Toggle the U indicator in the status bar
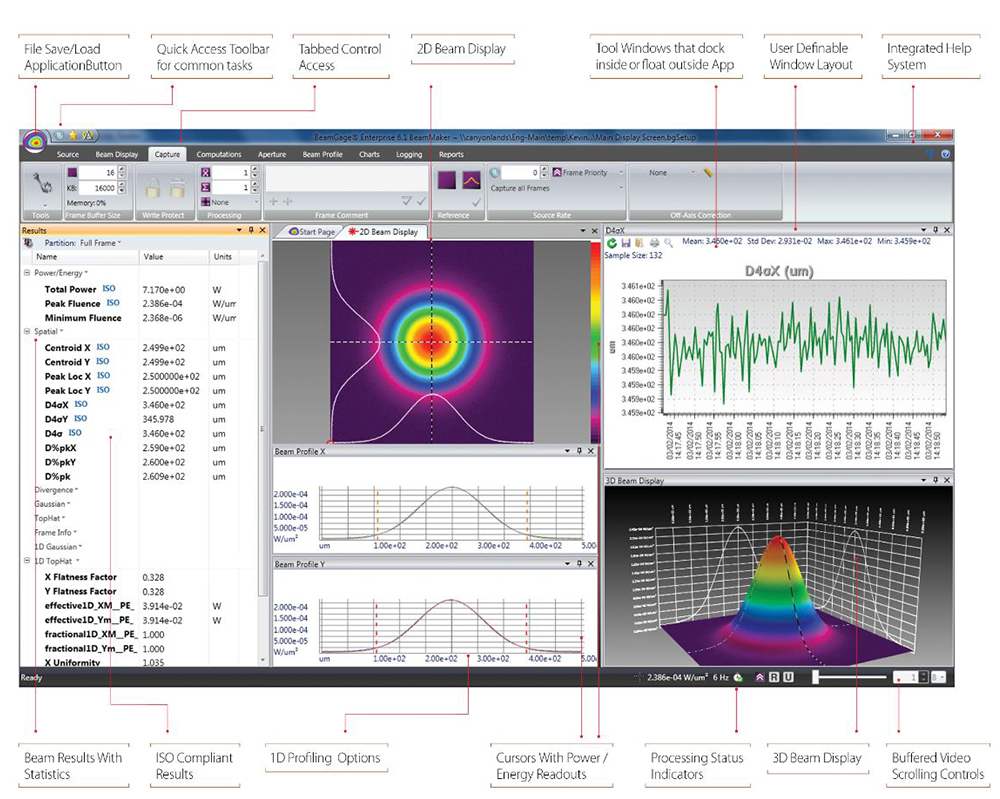The image size is (1000, 799). [788, 677]
